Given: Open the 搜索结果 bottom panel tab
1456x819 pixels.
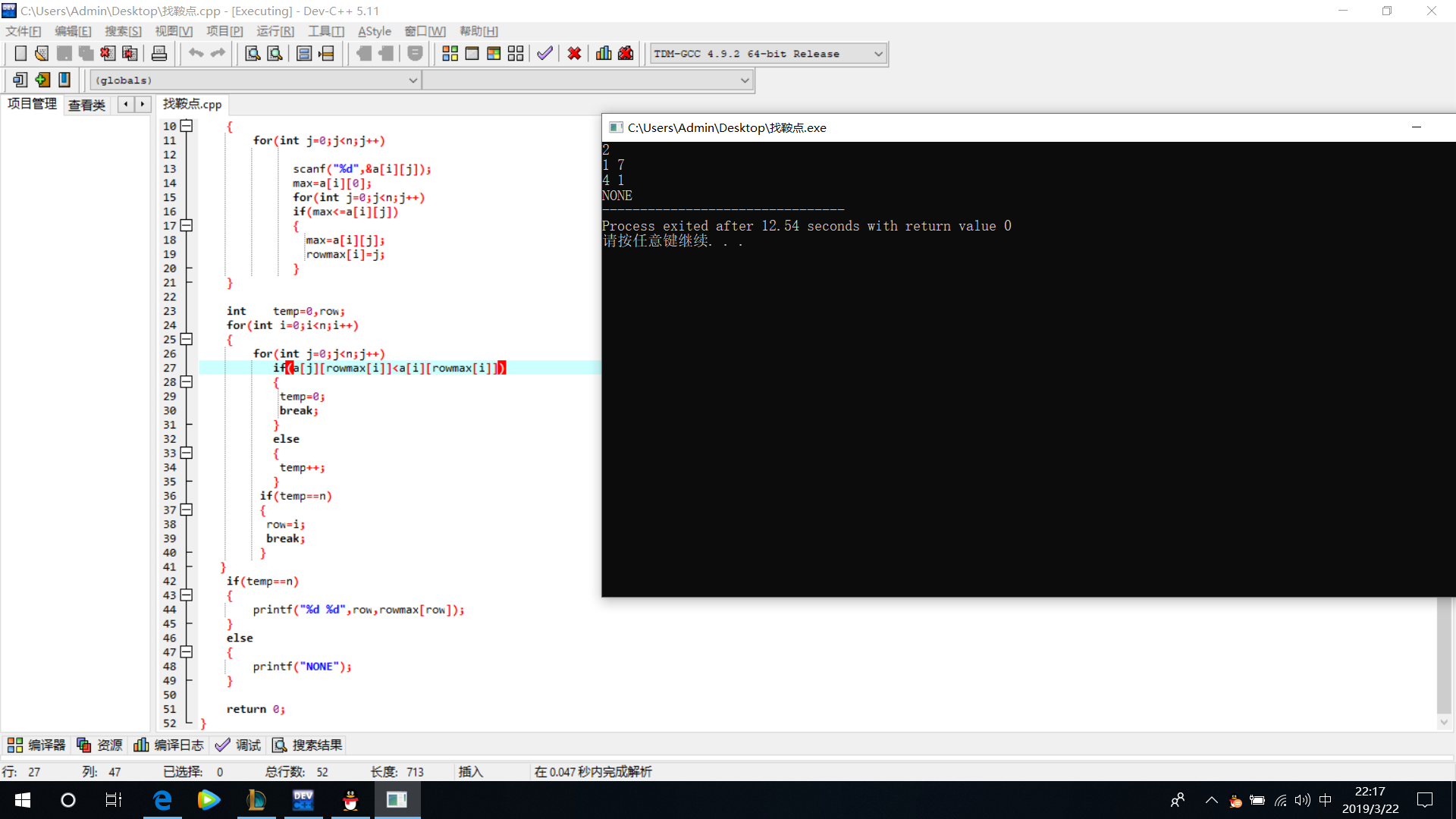Looking at the screenshot, I should tap(307, 745).
